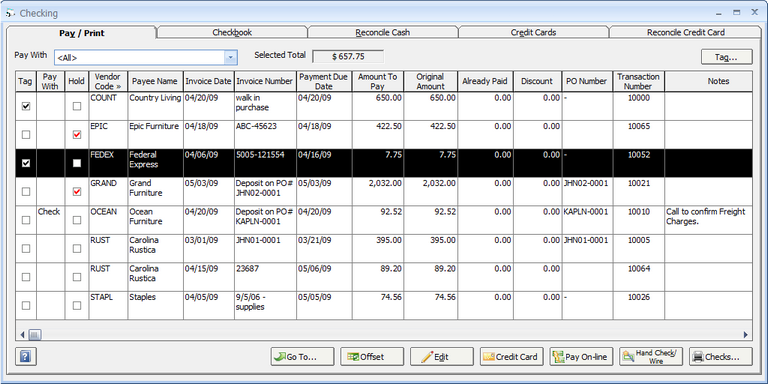Tag the Carolina Rustica invoice 23687 row
768x384 pixels.
coord(26,277)
